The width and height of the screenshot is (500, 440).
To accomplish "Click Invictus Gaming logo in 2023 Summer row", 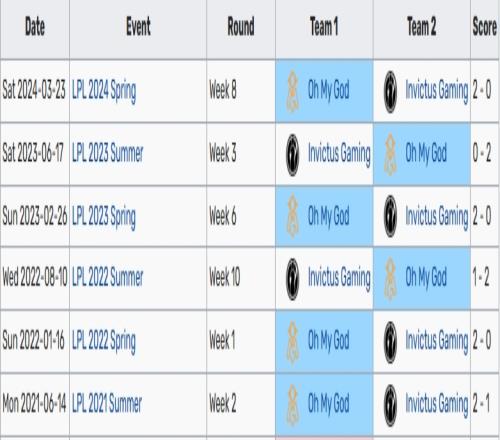I will tap(293, 155).
